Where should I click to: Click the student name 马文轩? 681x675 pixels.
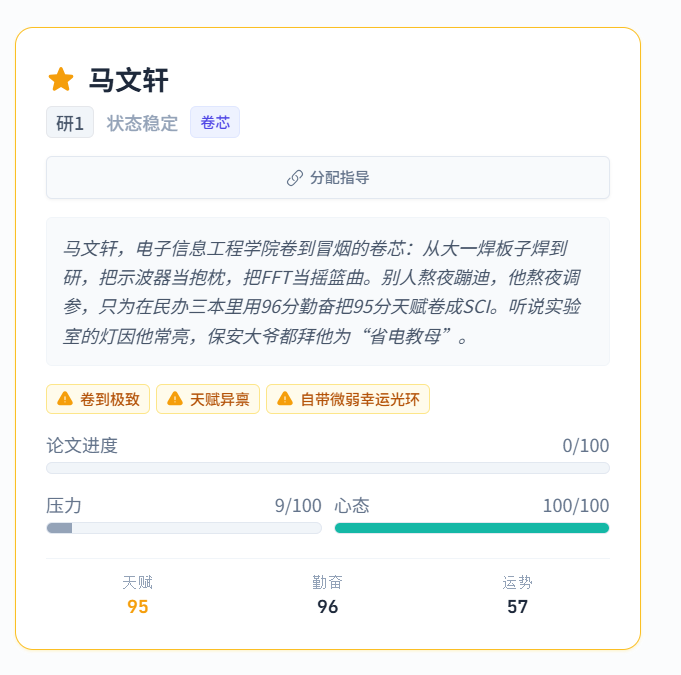coord(129,79)
